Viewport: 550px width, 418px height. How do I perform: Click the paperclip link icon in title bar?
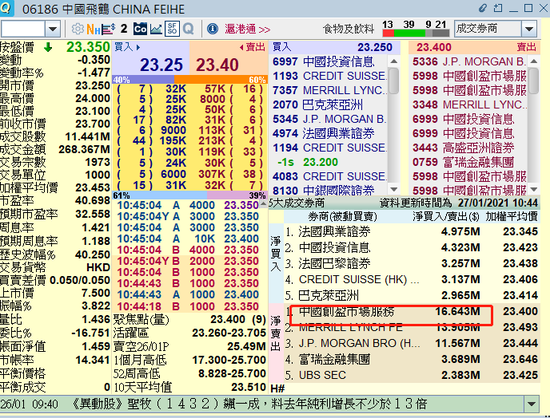[x=483, y=8]
